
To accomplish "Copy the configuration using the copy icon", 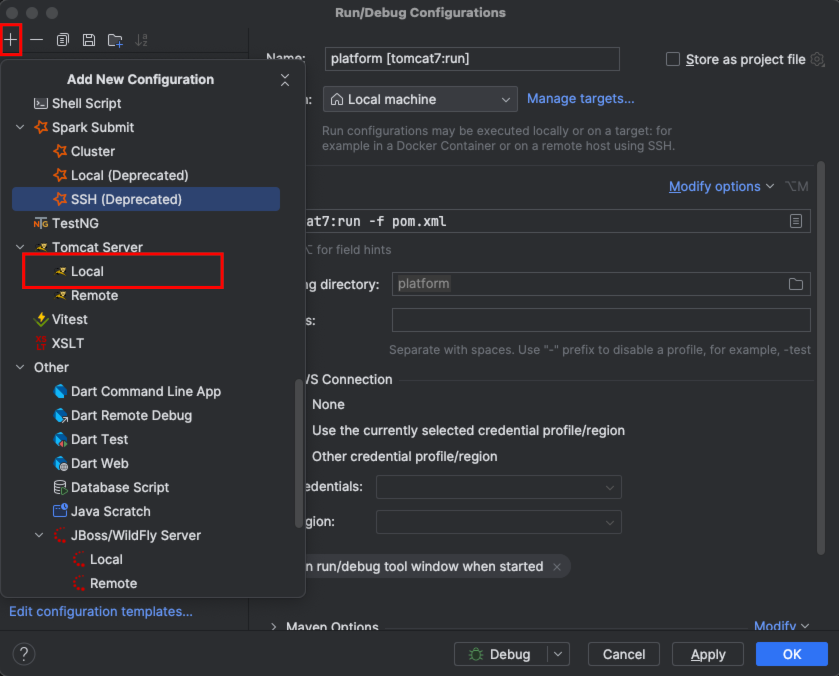I will [63, 40].
